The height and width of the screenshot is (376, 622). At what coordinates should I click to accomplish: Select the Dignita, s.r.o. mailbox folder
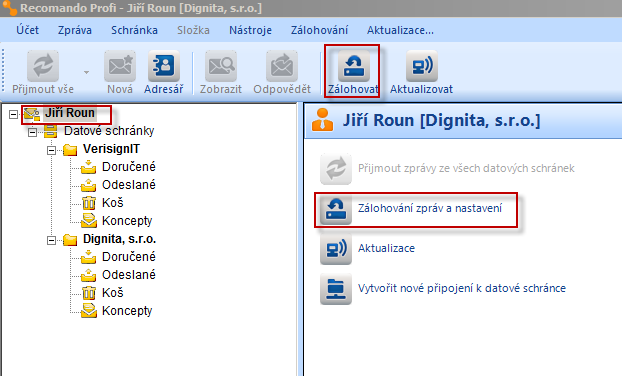click(119, 239)
